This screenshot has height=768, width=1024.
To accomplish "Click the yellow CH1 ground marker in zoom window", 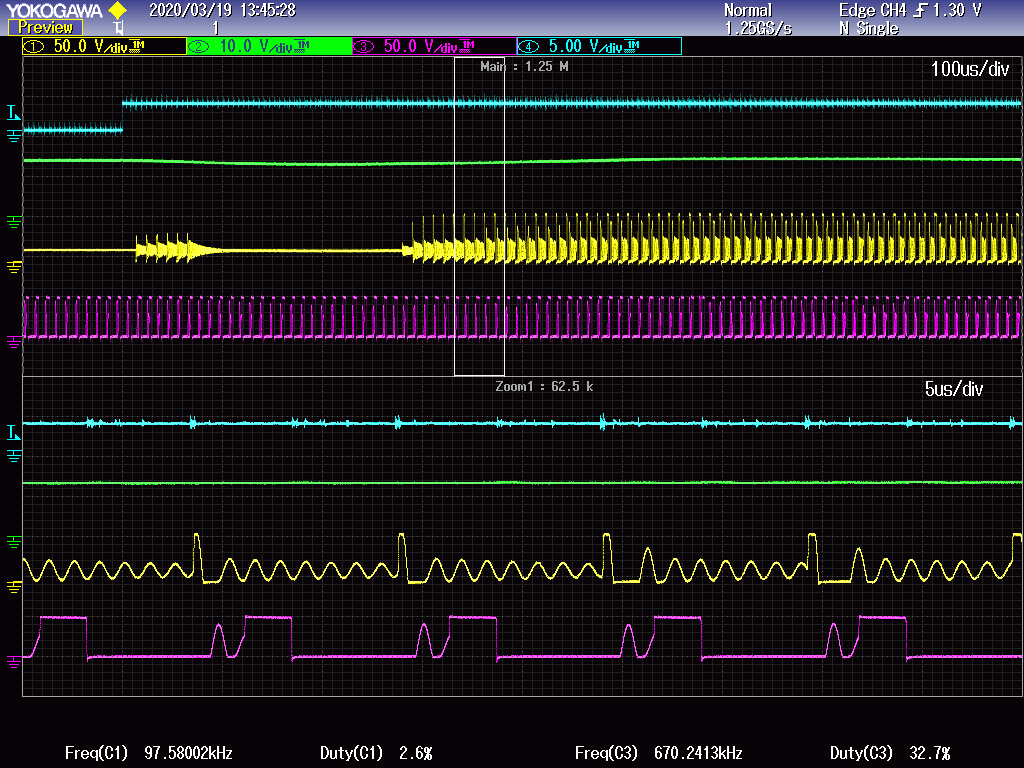I will tap(14, 586).
